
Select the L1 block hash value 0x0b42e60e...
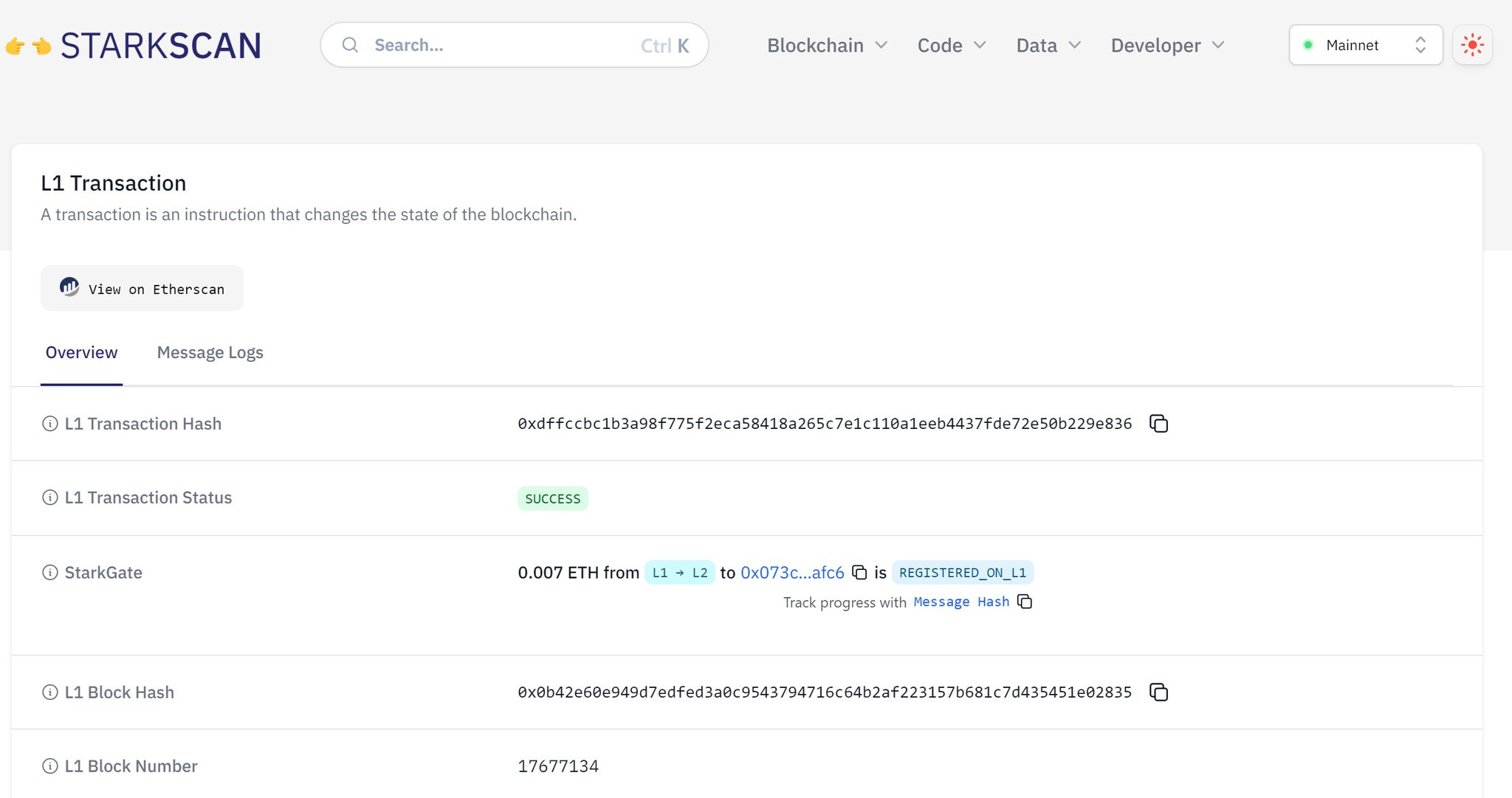point(825,692)
